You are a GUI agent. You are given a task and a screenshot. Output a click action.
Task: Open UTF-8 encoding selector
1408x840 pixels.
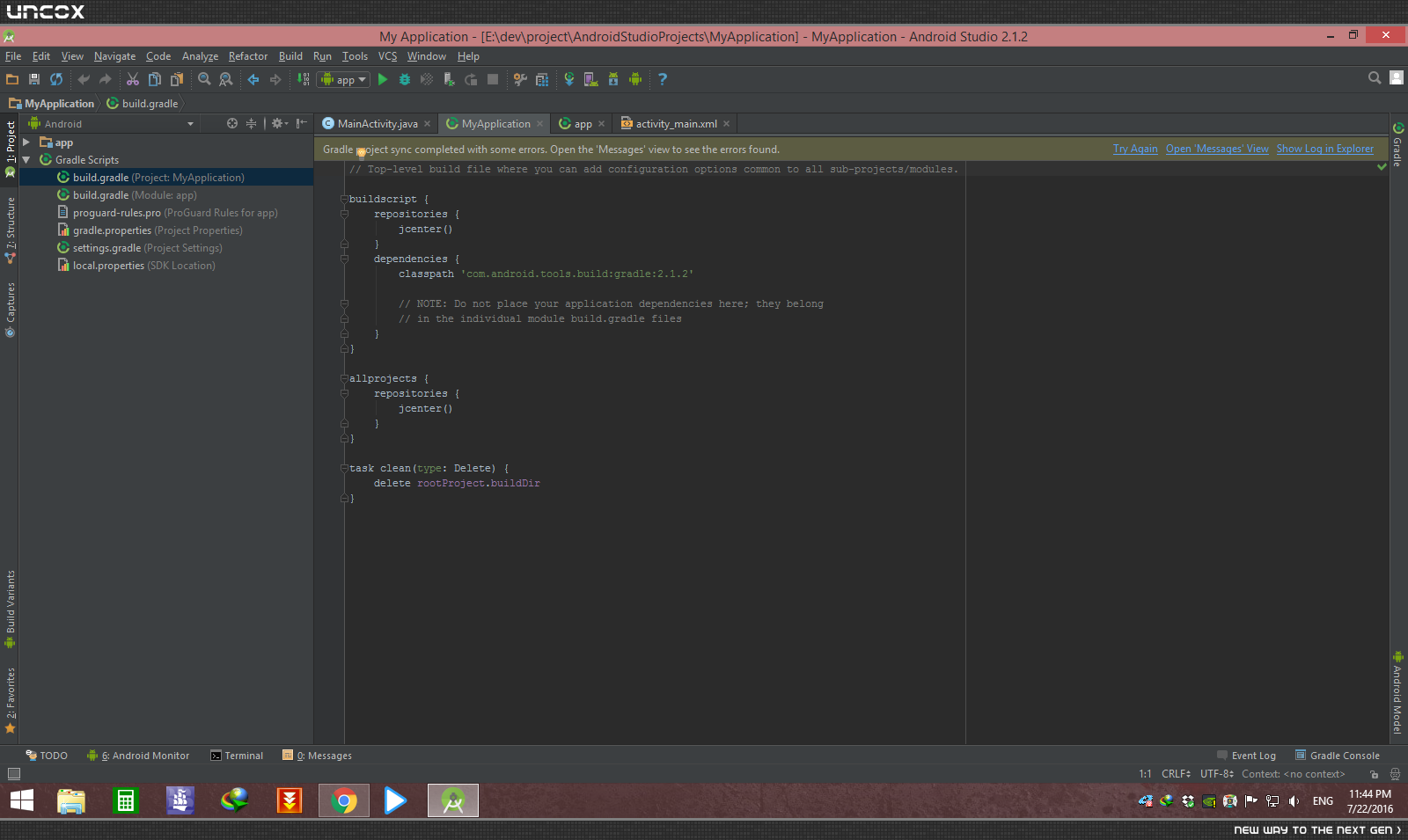[x=1217, y=774]
